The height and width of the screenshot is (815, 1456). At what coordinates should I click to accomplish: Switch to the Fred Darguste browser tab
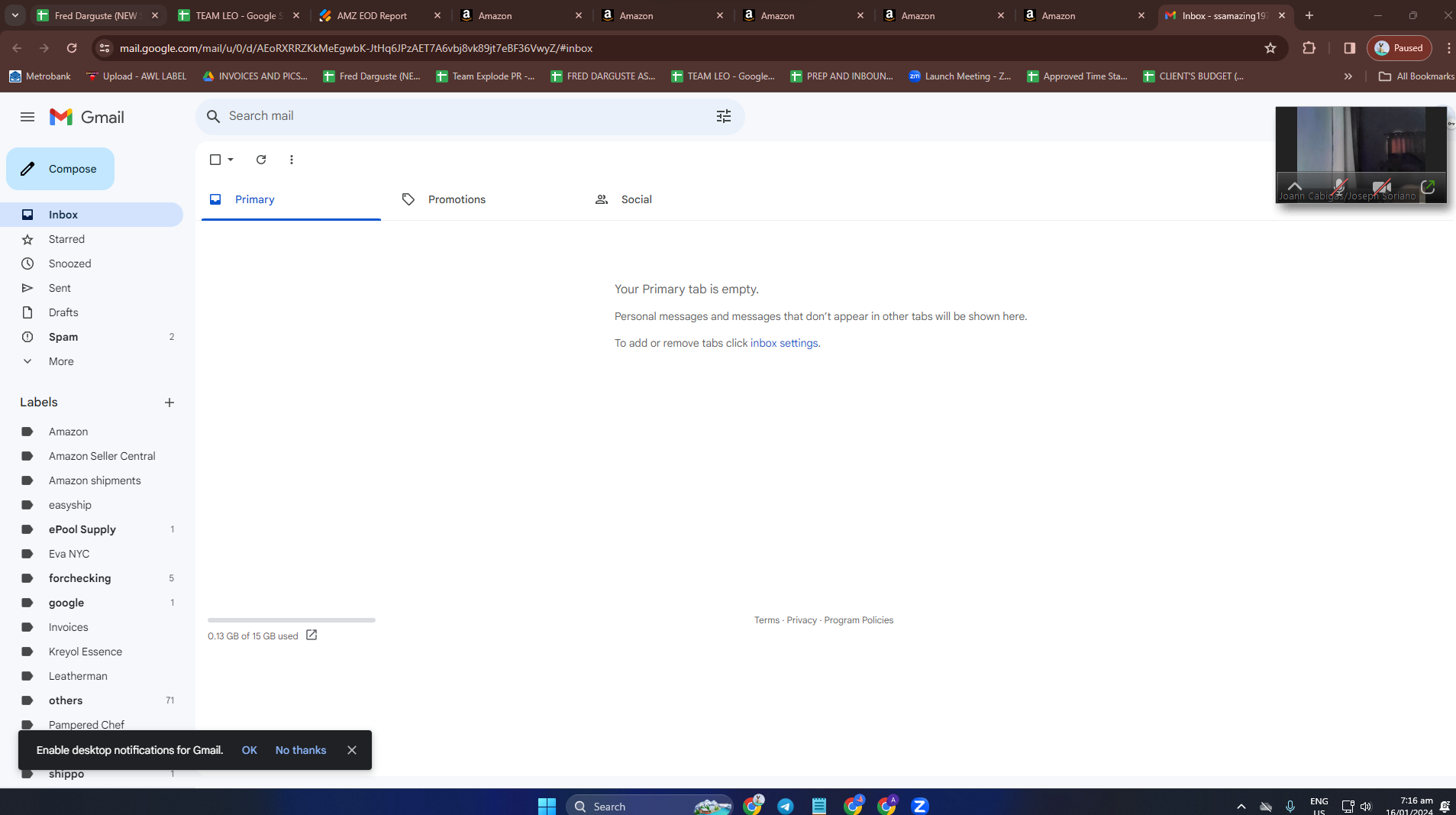coord(98,15)
